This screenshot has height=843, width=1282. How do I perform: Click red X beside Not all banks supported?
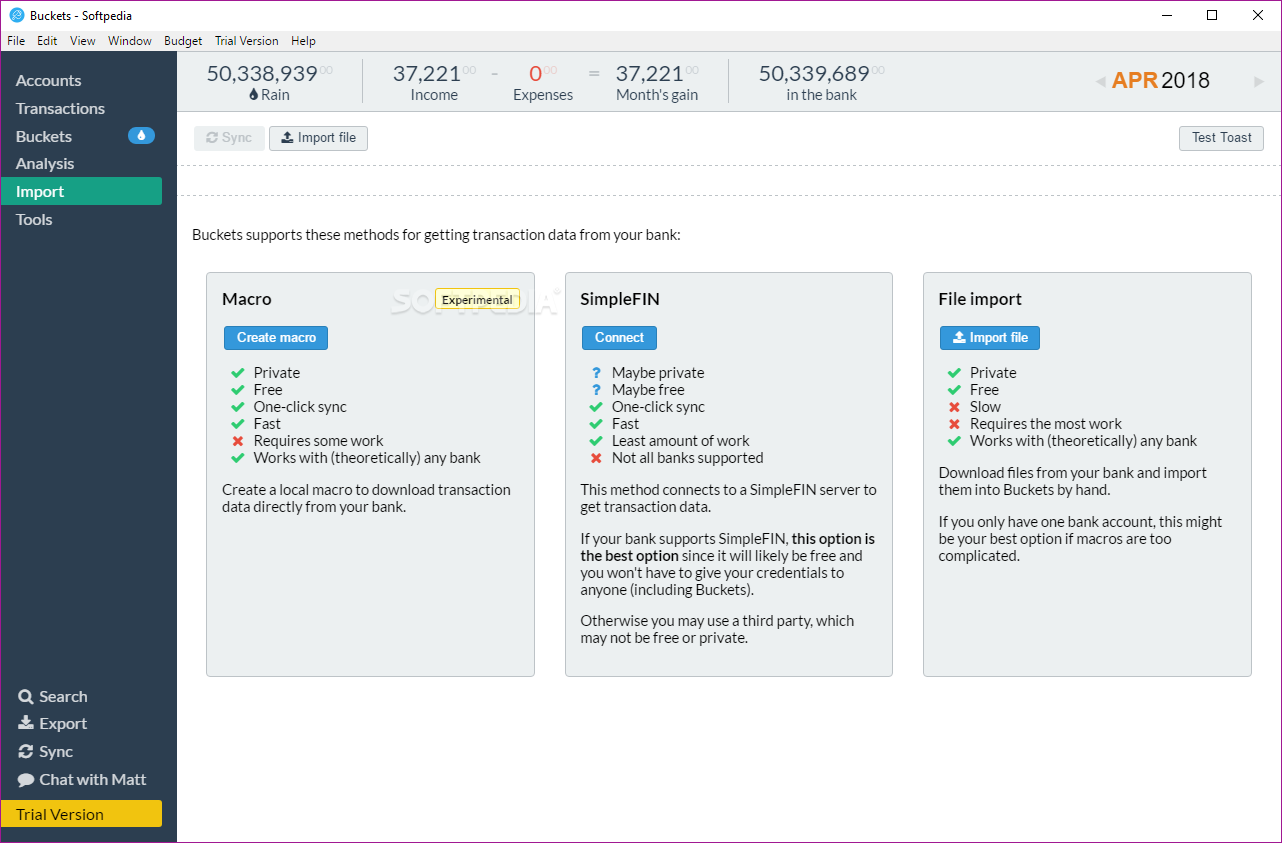click(x=596, y=458)
